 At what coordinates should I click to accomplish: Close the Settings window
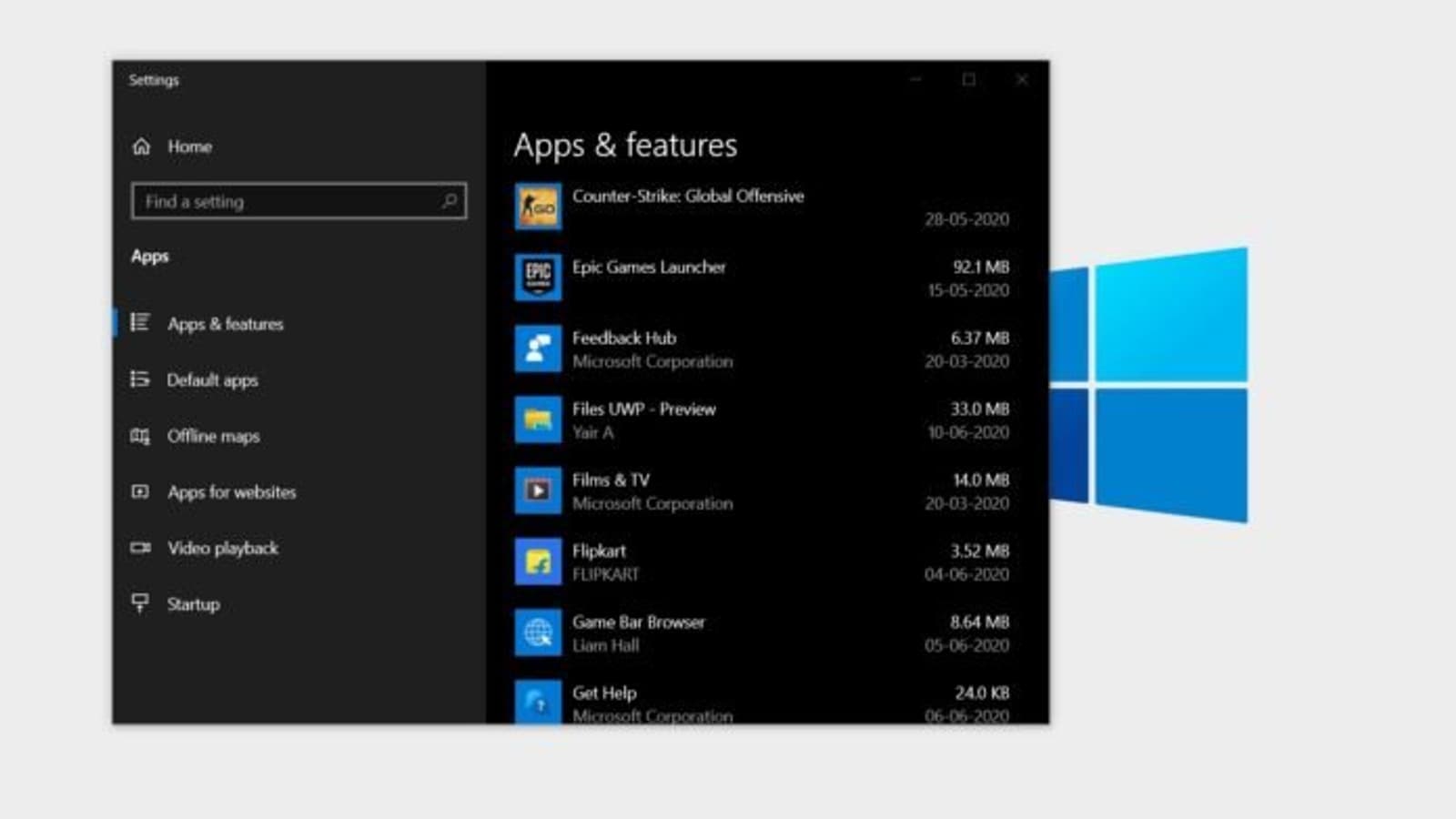(x=1022, y=80)
